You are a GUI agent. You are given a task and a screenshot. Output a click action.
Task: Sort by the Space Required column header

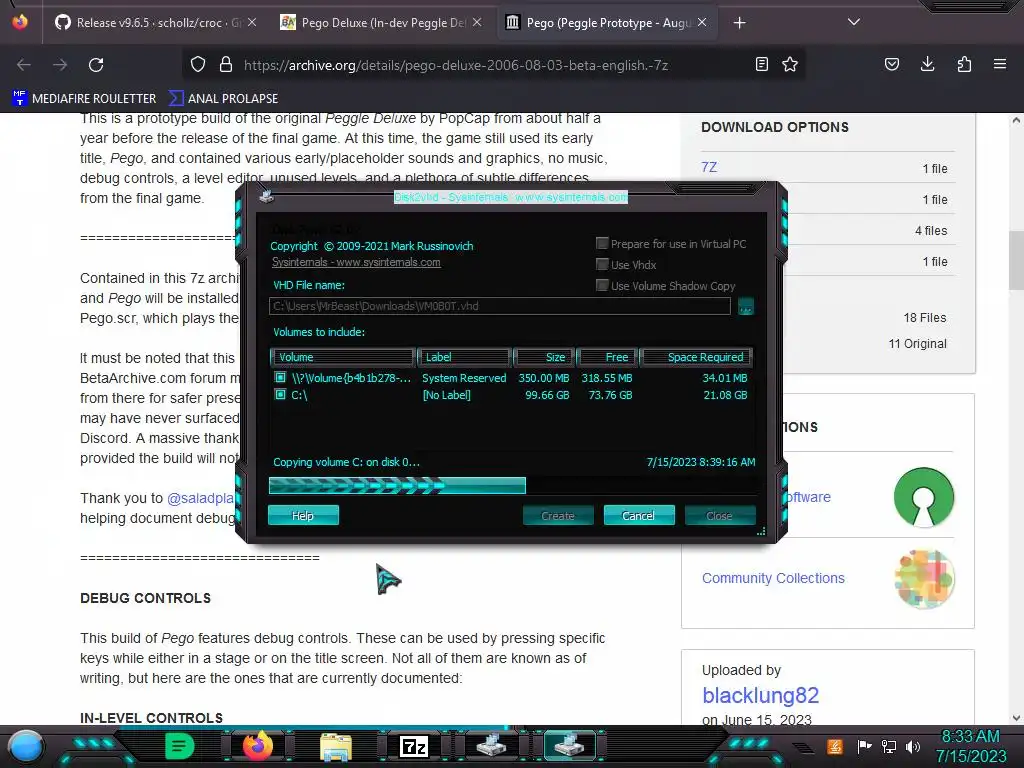point(696,357)
